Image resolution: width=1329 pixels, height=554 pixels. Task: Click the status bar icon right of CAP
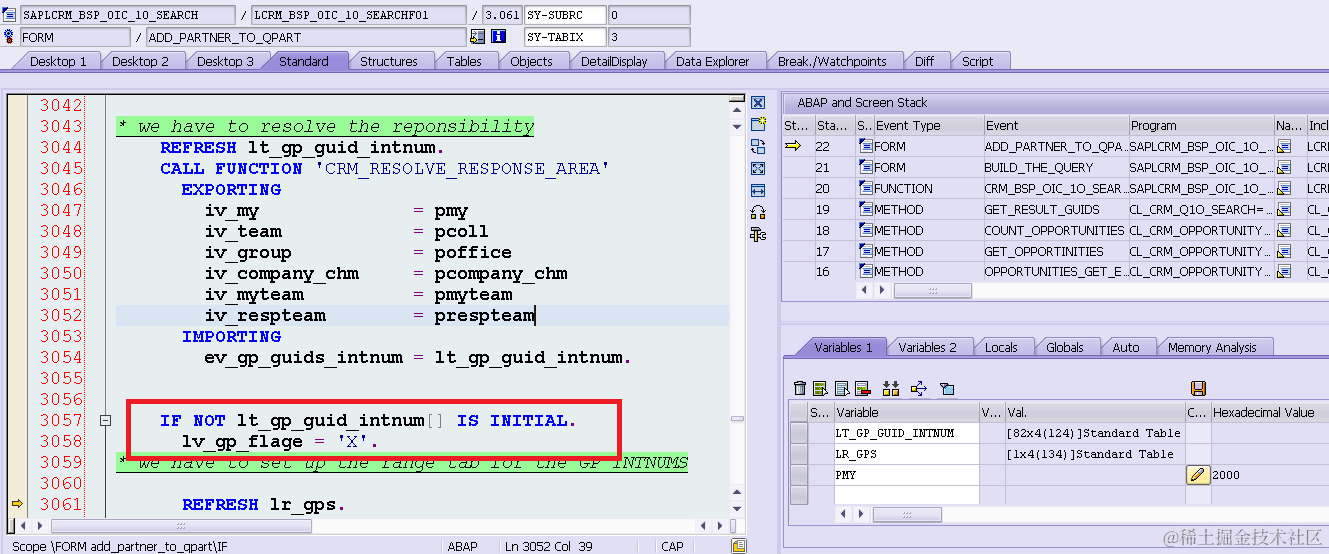click(x=739, y=546)
